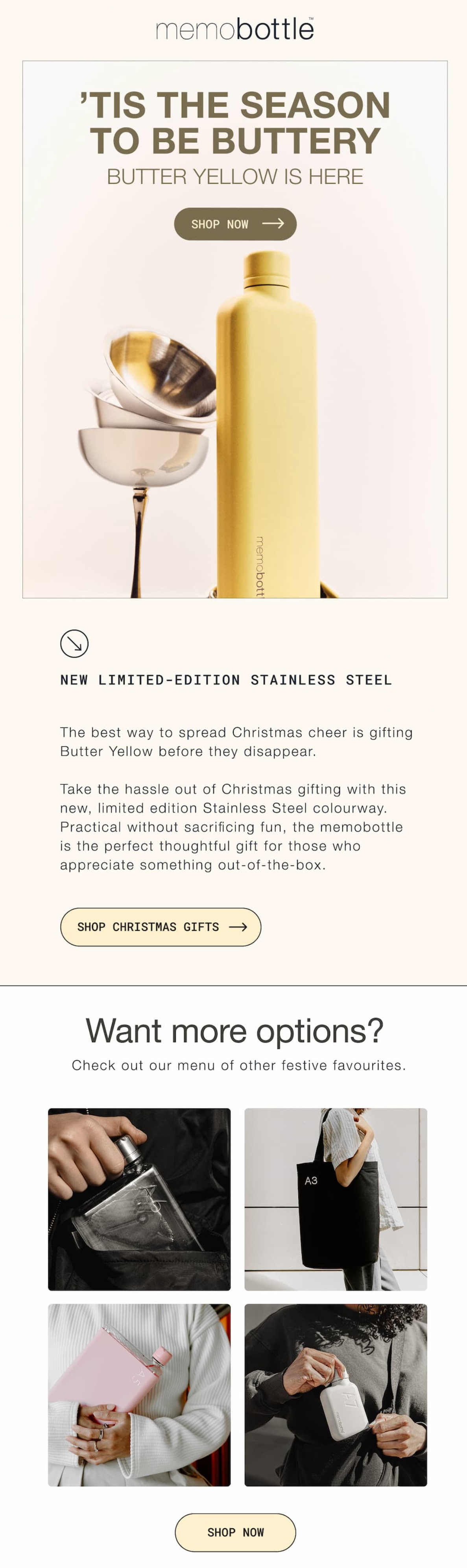The image size is (467, 1568).
Task: Click the arrow inside the olive SHOP NOW button
Action: click(273, 223)
